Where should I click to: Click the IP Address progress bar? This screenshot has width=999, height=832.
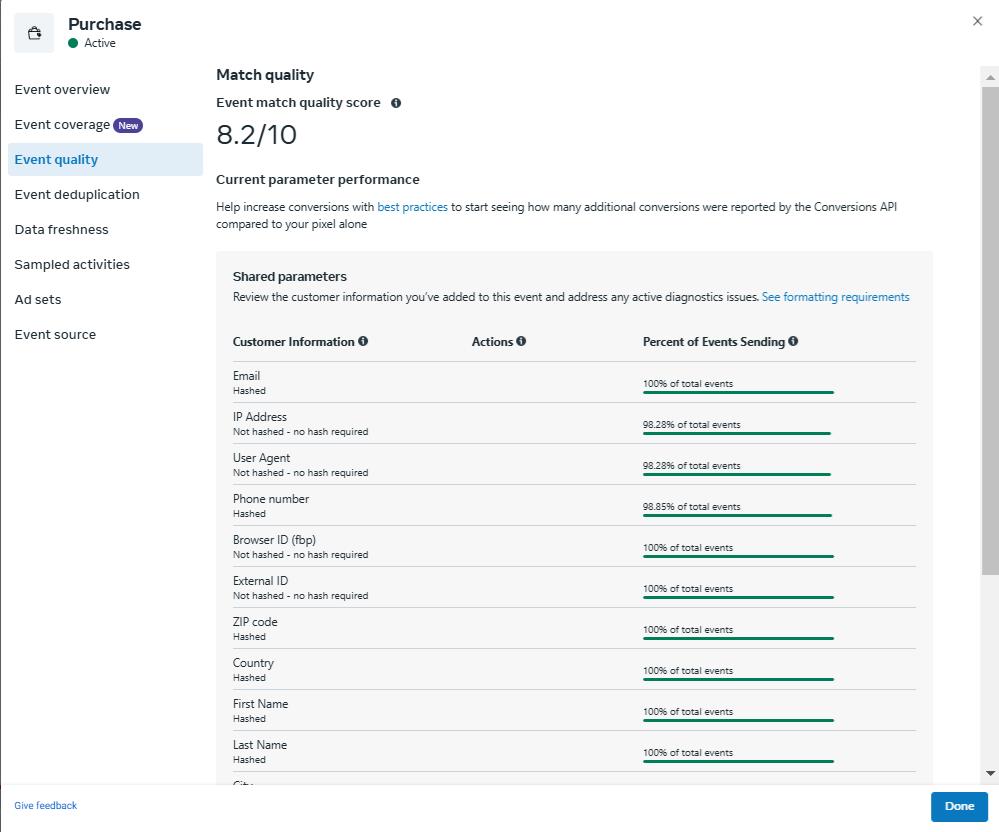click(x=737, y=434)
